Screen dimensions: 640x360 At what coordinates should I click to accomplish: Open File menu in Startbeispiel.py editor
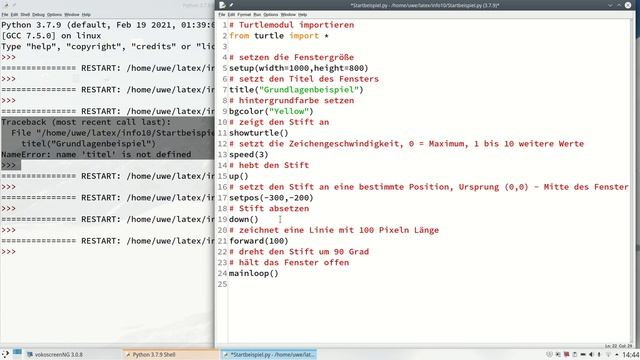pyautogui.click(x=222, y=15)
